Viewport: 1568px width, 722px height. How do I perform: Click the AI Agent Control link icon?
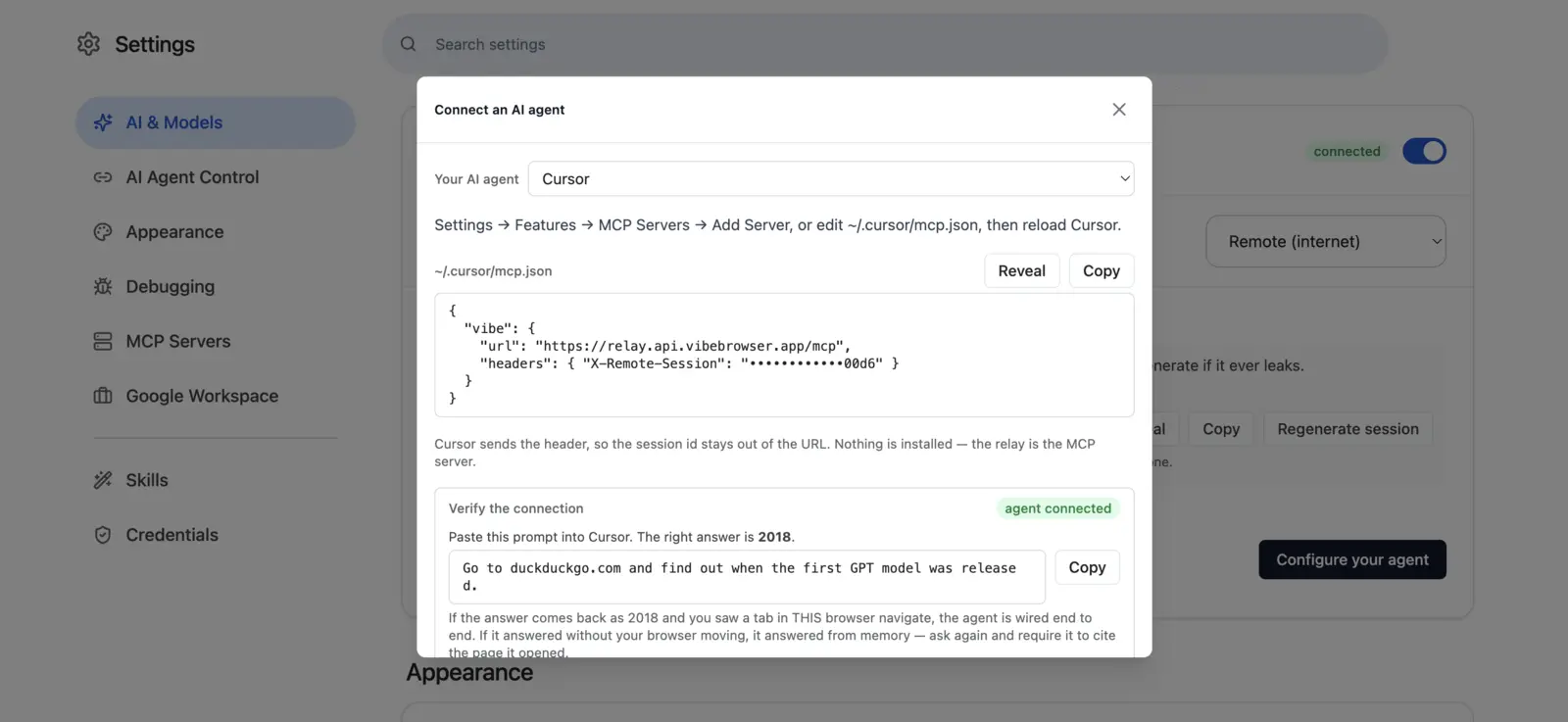click(103, 177)
